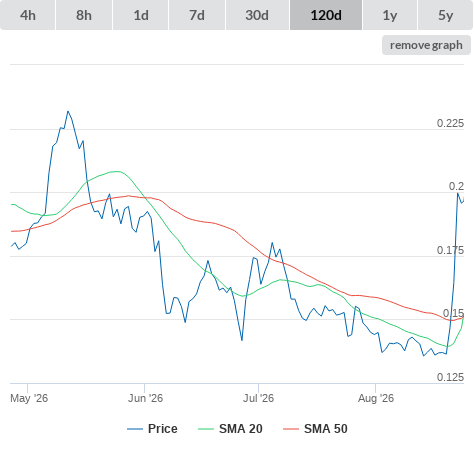The height and width of the screenshot is (455, 474).
Task: Choose the 30d range tab
Action: point(257,15)
